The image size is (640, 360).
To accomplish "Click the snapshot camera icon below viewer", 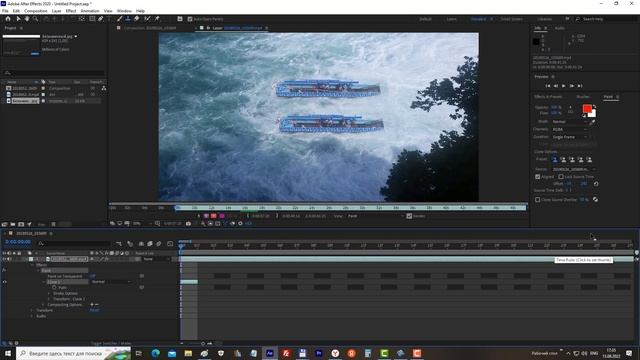I will tap(188, 224).
